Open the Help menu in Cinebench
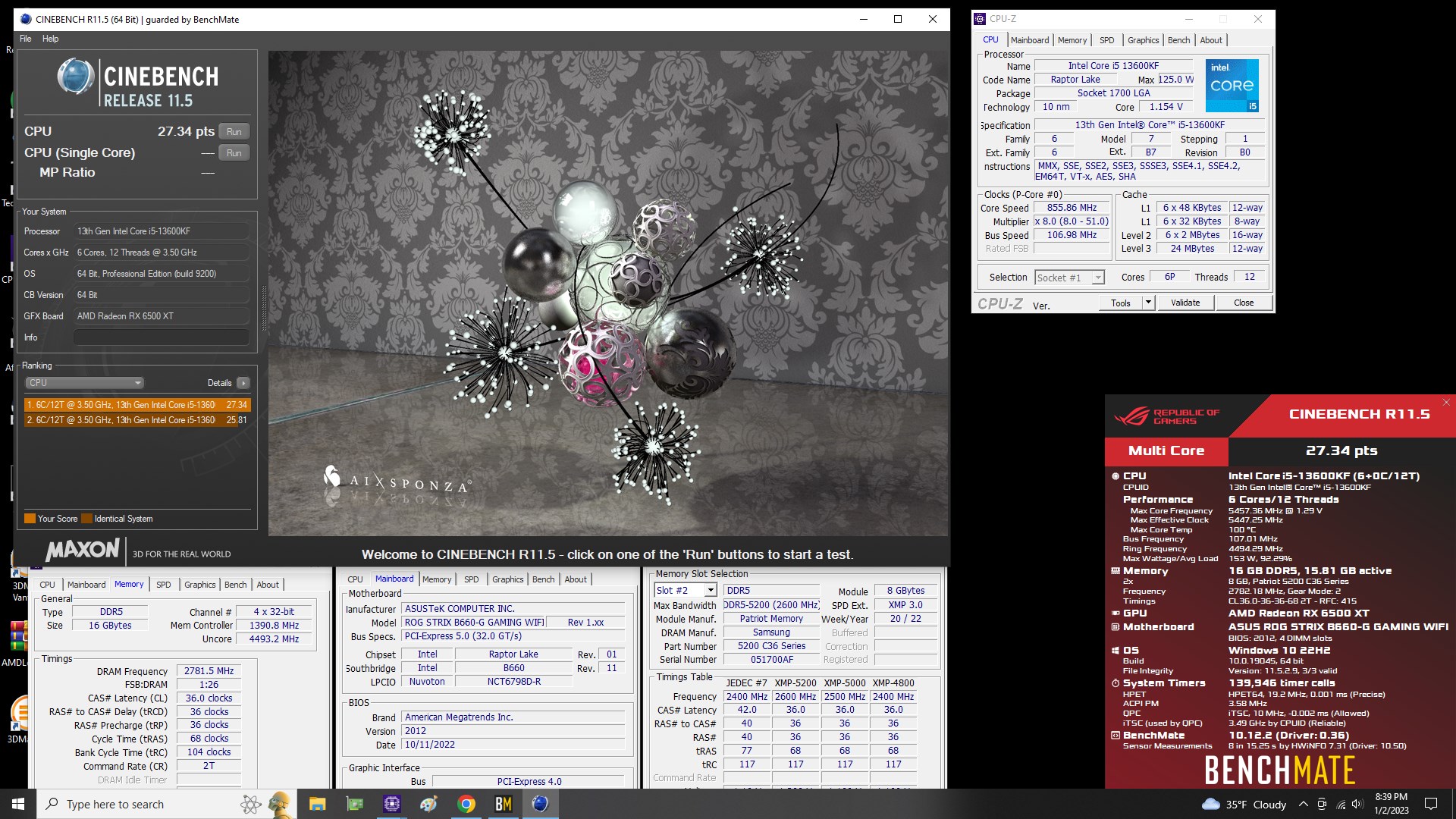This screenshot has width=1456, height=819. click(50, 39)
